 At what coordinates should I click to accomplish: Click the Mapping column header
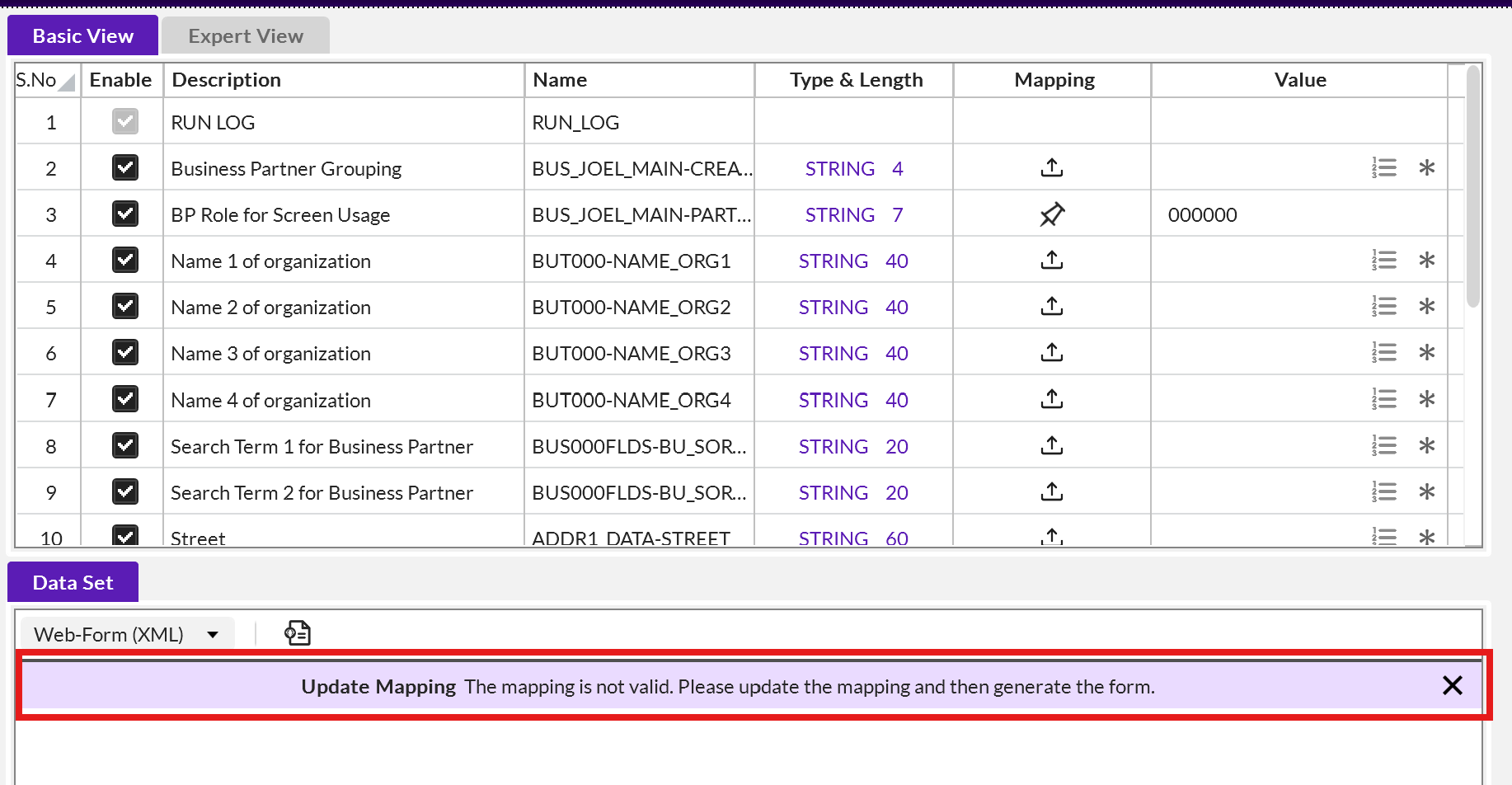[1053, 80]
